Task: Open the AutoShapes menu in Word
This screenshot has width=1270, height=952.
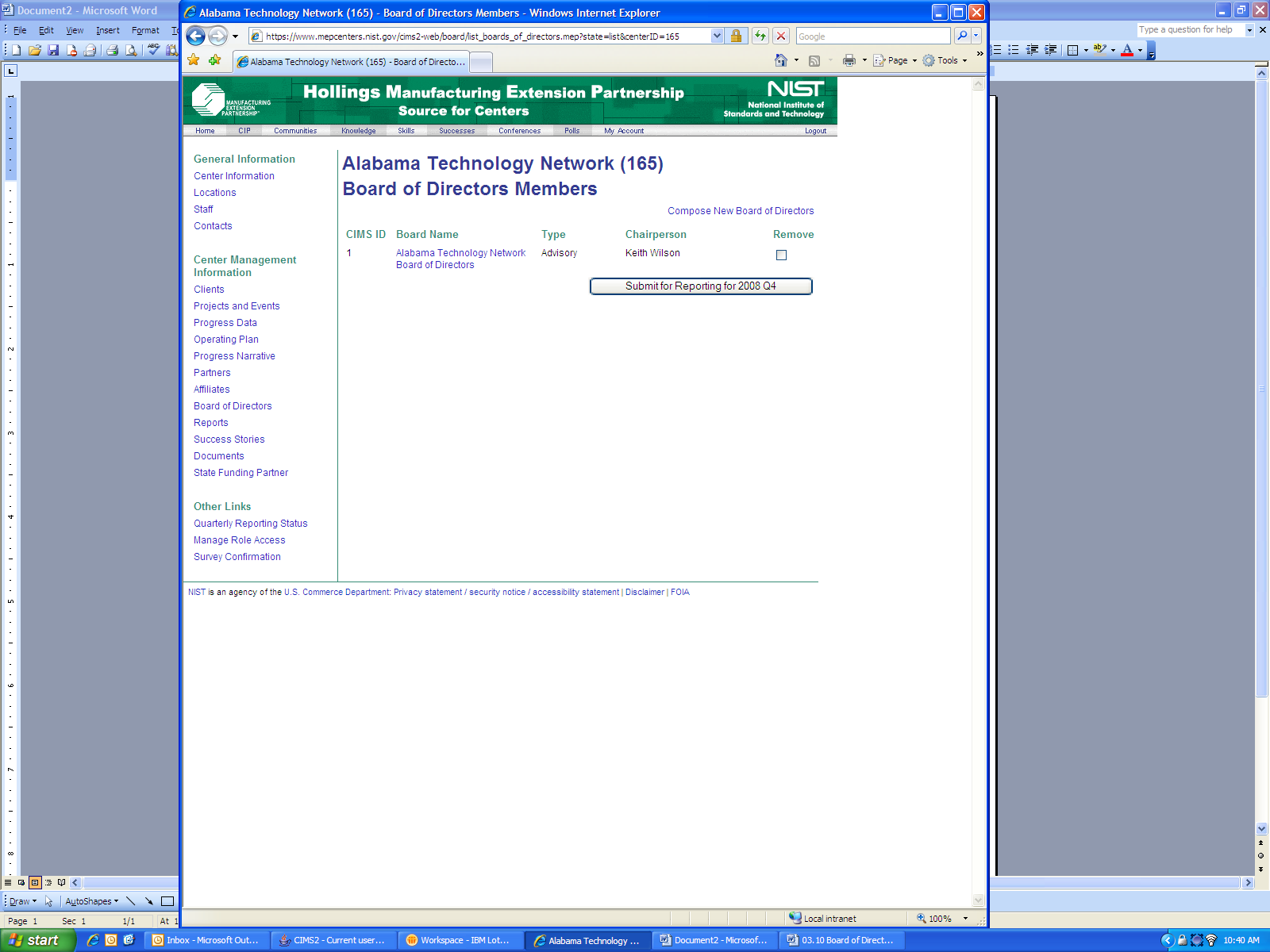Action: coord(92,901)
